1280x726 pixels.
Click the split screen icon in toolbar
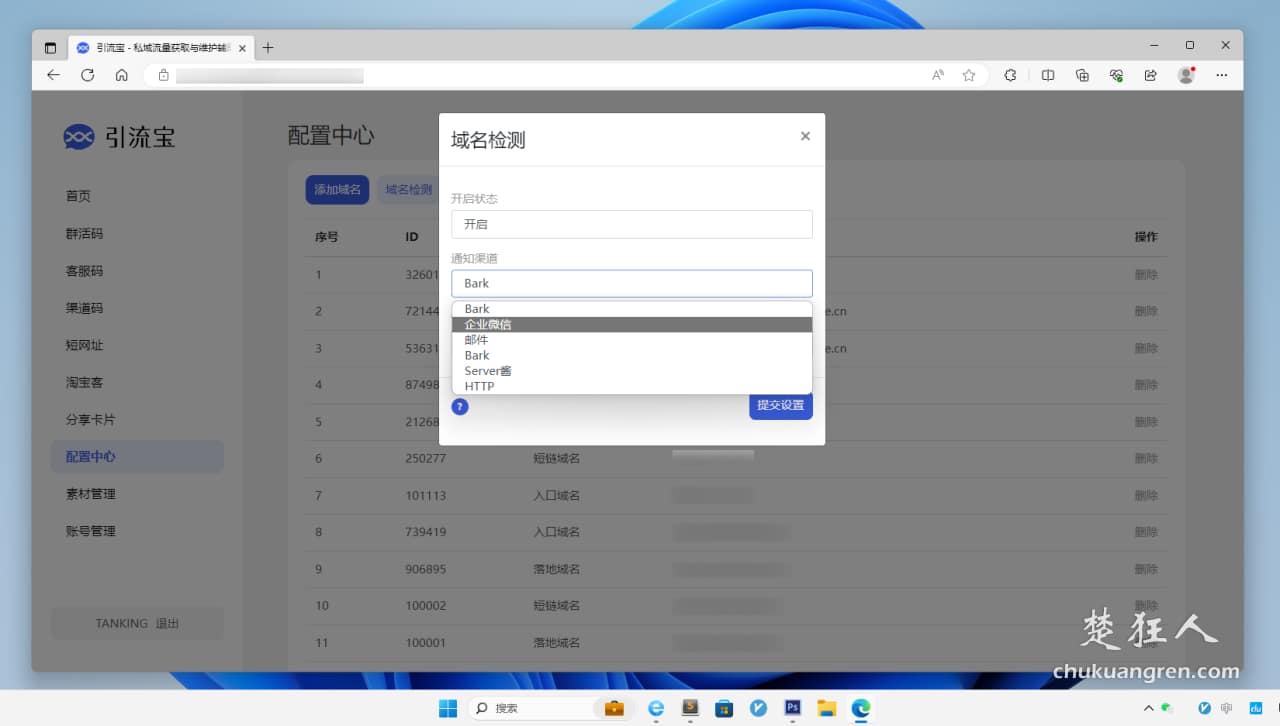1047,75
